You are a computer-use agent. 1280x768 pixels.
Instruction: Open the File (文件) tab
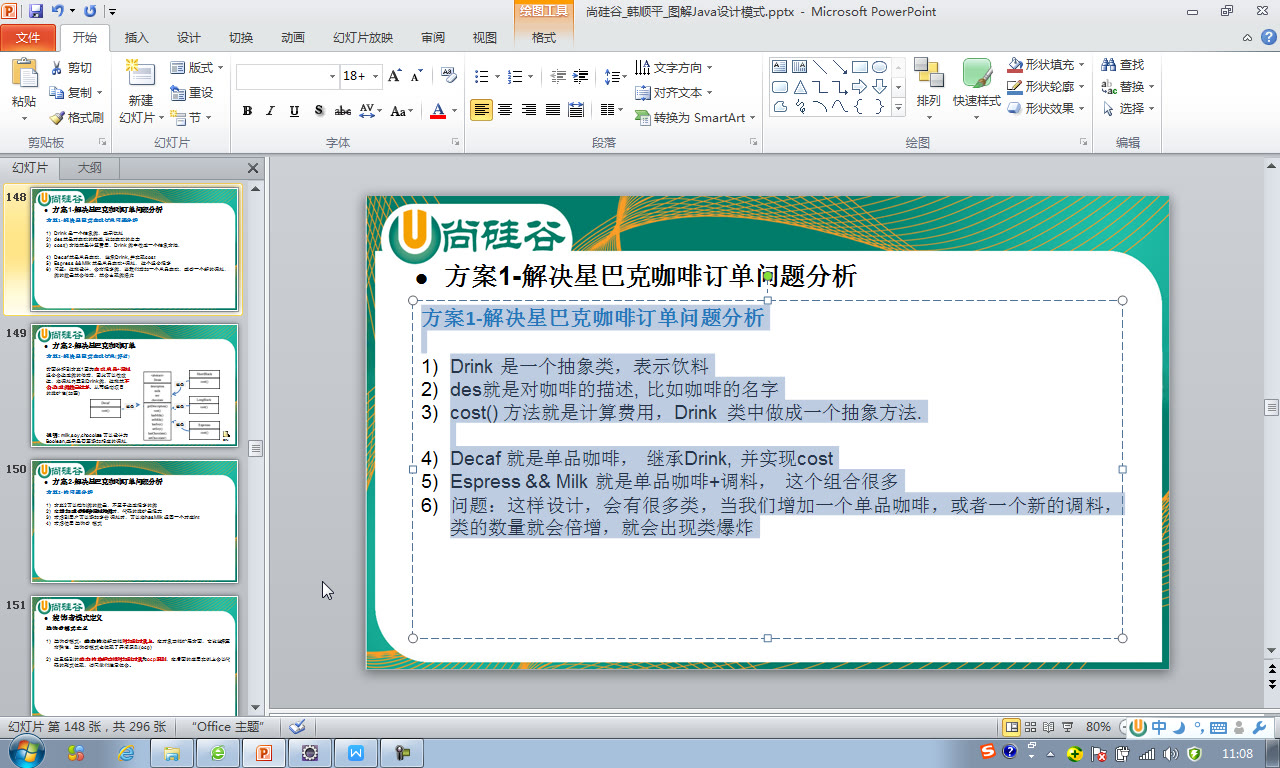[x=28, y=38]
